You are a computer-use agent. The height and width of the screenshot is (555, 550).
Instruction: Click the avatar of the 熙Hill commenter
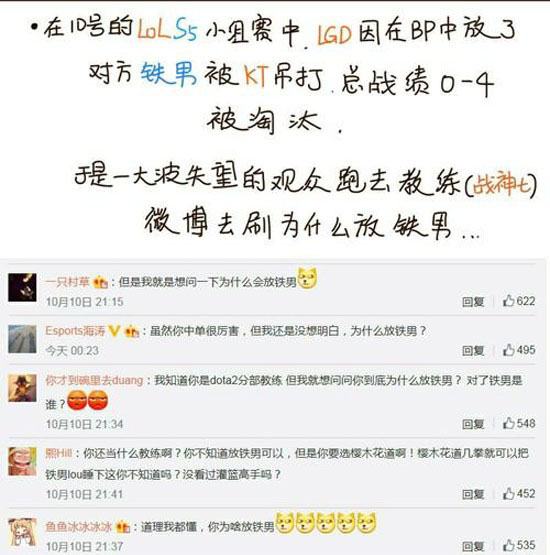point(22,461)
